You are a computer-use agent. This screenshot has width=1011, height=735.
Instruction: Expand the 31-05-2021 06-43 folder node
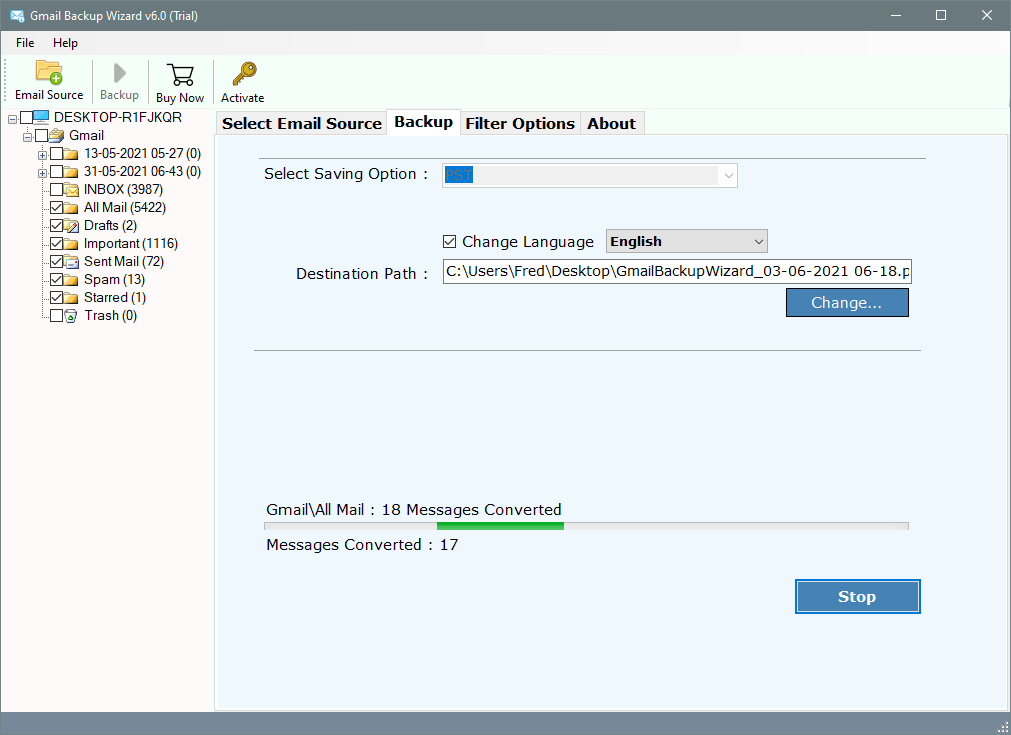coord(43,173)
